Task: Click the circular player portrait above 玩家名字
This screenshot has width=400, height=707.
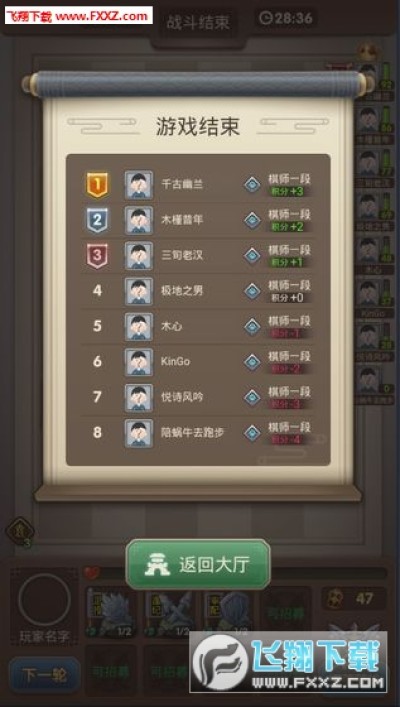Action: click(x=44, y=600)
